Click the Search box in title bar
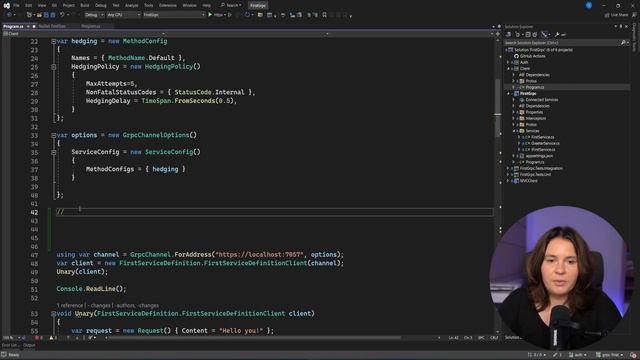The width and height of the screenshot is (640, 360). [x=231, y=5]
